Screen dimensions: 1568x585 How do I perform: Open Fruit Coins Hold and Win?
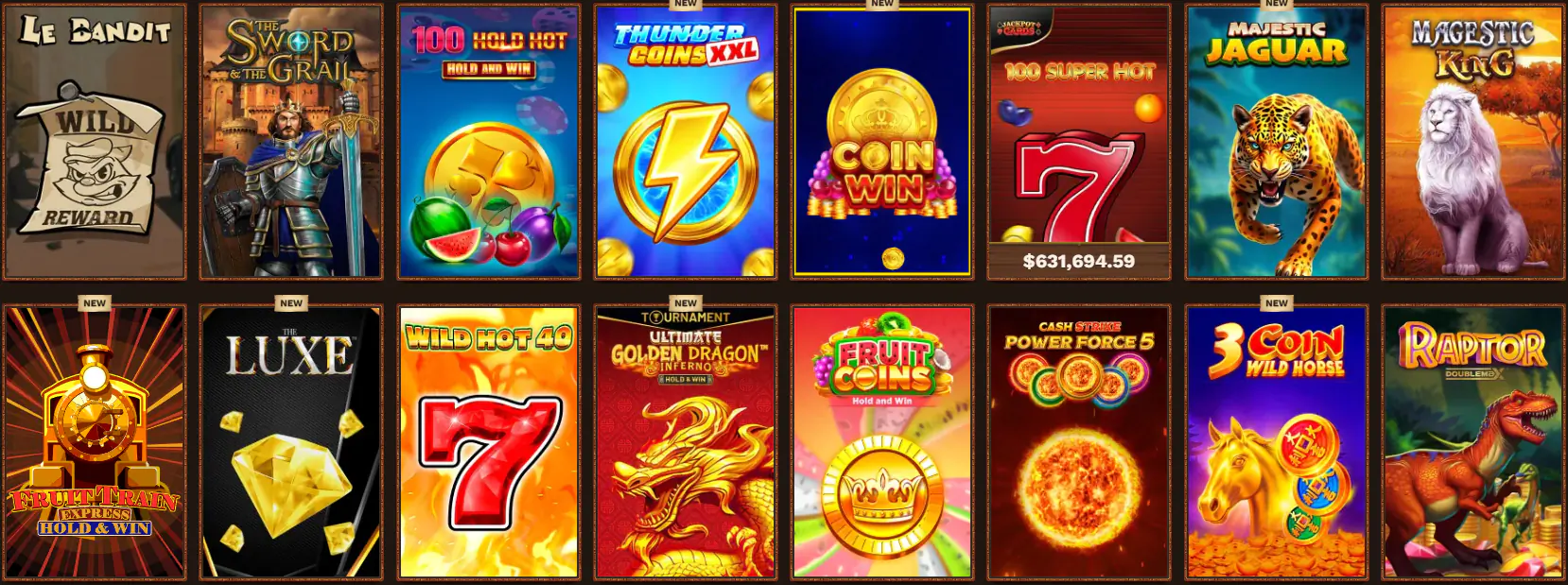pyautogui.click(x=882, y=442)
